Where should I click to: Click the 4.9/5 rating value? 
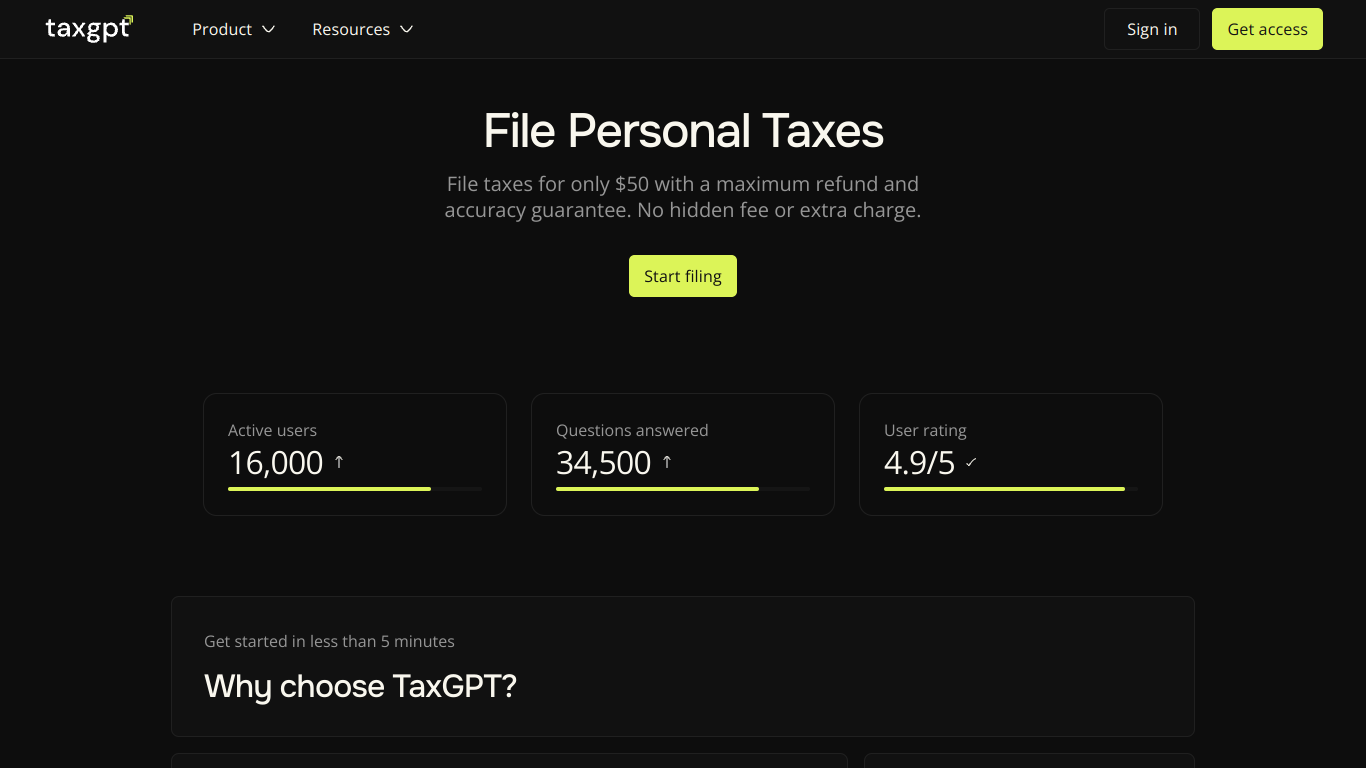920,463
